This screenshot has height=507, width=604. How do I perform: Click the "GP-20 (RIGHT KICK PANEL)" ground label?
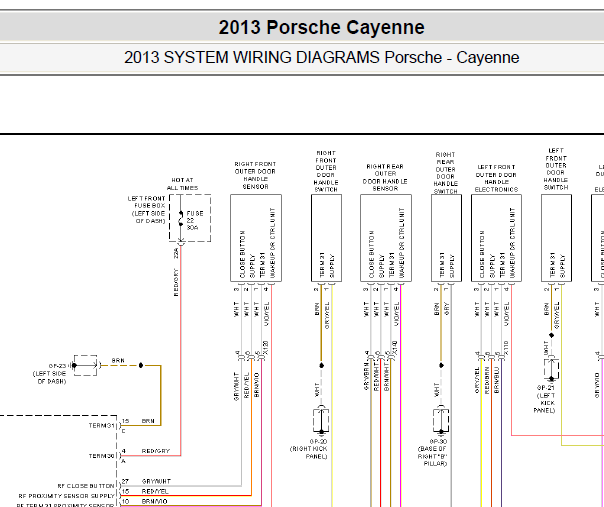309,449
